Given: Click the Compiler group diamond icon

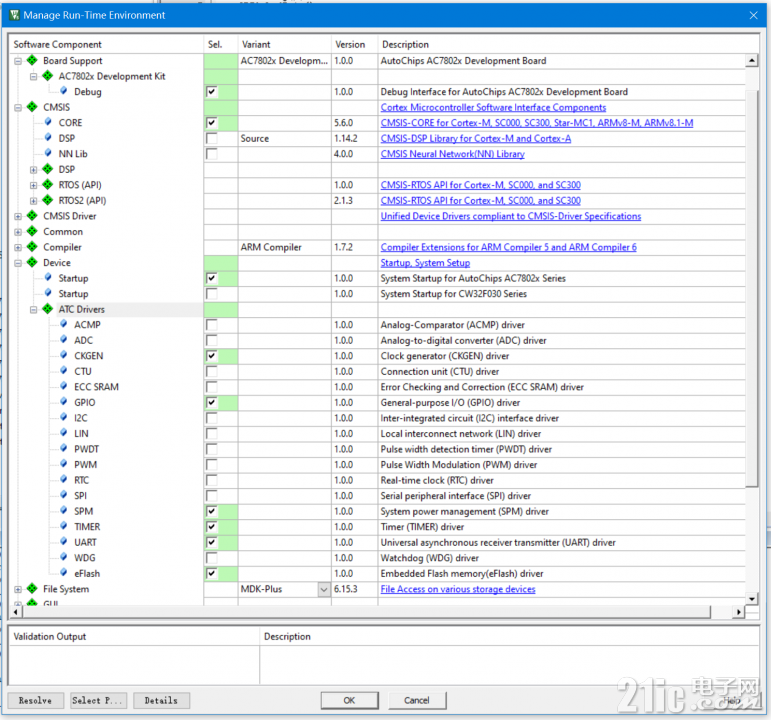Looking at the screenshot, I should [x=32, y=247].
